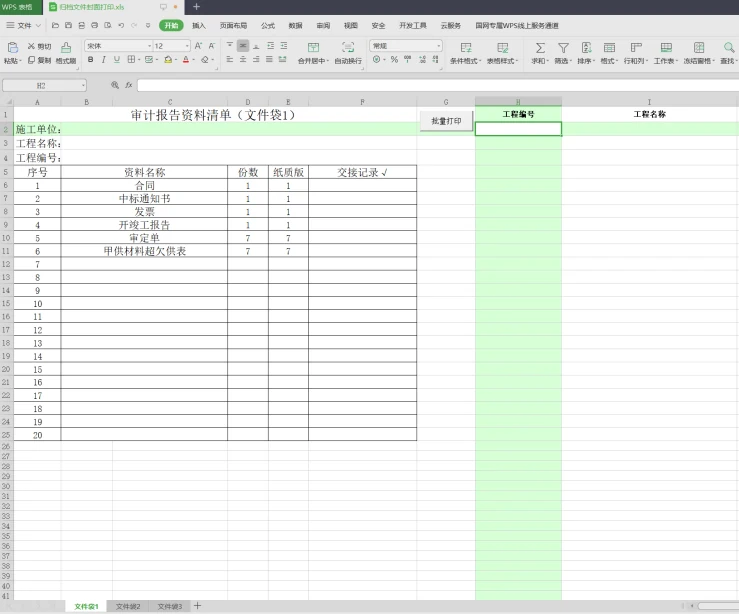Viewport: 739px width, 614px height.
Task: Click the Thousands separator icon
Action: tap(407, 59)
